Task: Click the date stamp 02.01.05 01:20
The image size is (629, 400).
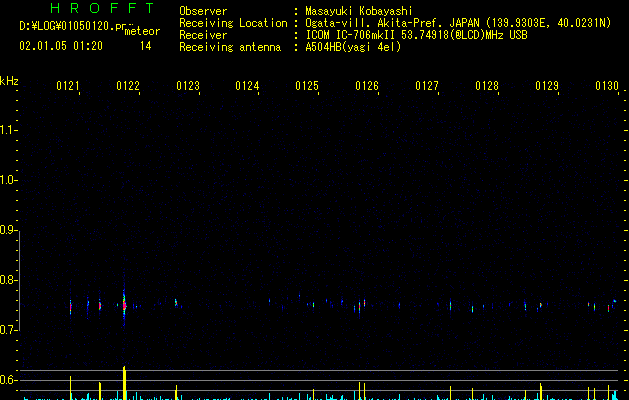Action: pos(61,46)
